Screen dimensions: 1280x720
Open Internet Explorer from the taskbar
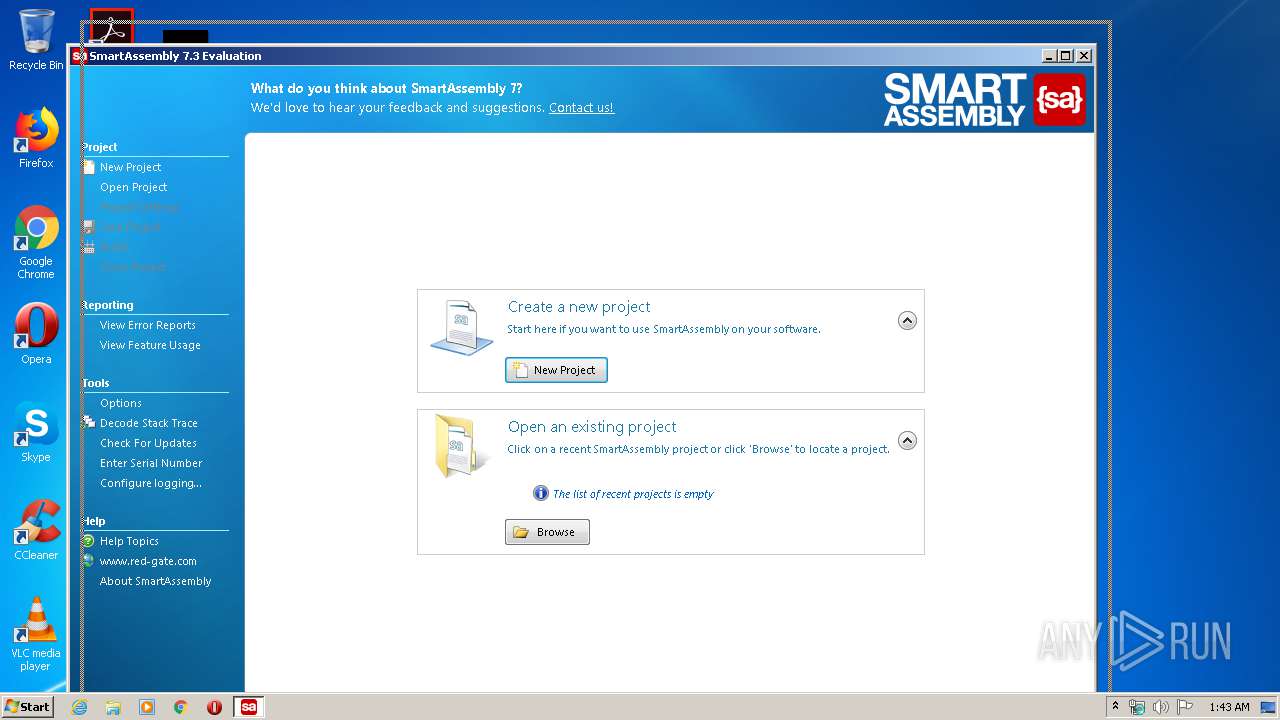pos(80,707)
